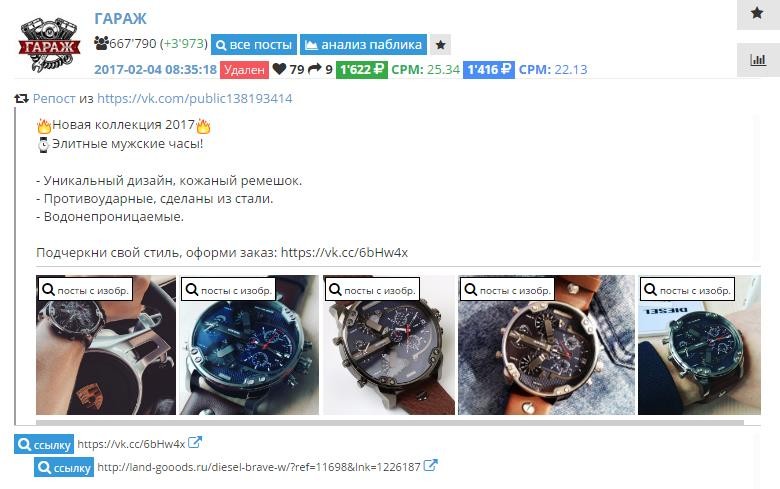Image resolution: width=780 pixels, height=489 pixels.
Task: Click the green 1'622 ₽ price badge
Action: [362, 70]
